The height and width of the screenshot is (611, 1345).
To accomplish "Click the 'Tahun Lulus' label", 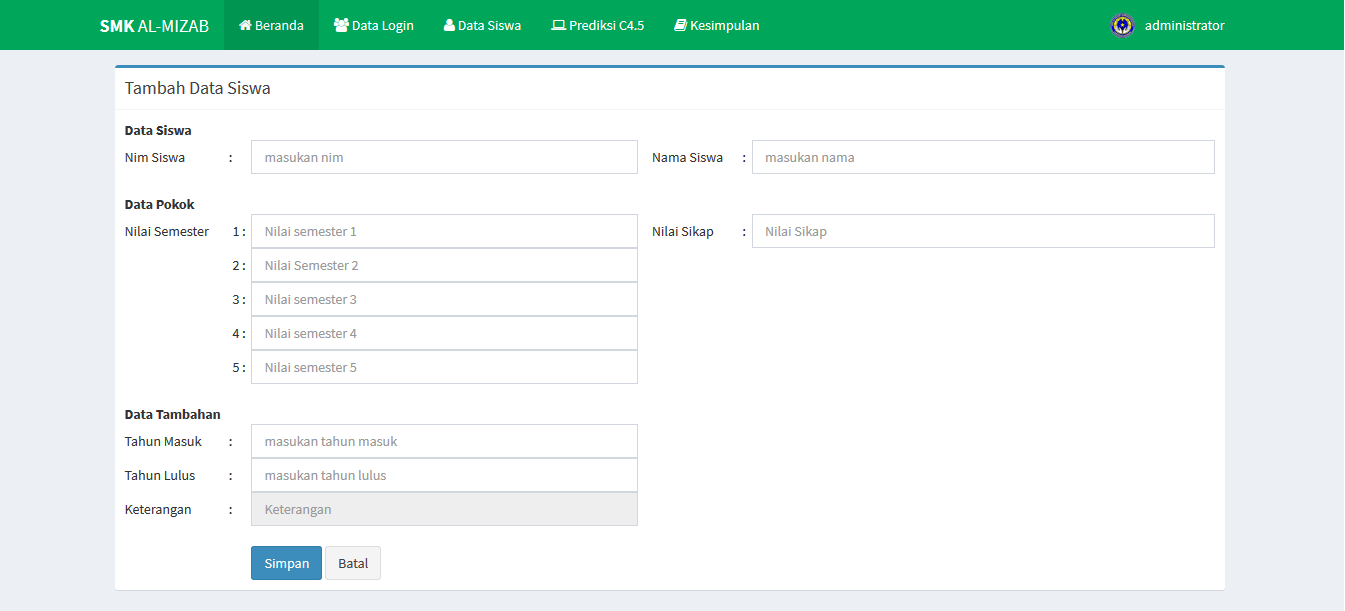I will [159, 475].
